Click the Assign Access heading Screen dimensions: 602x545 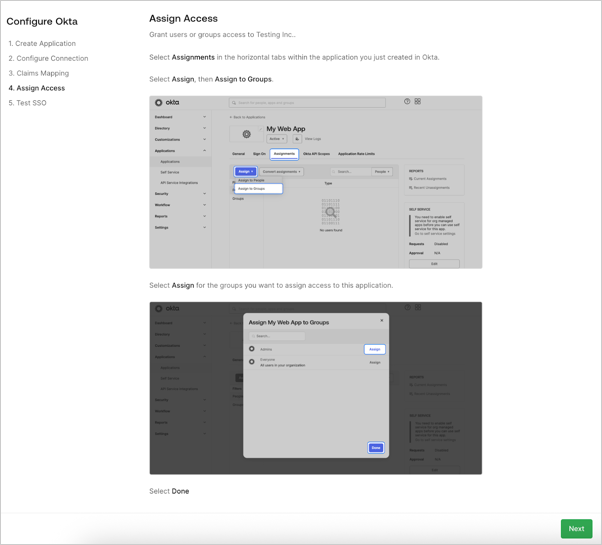point(183,18)
